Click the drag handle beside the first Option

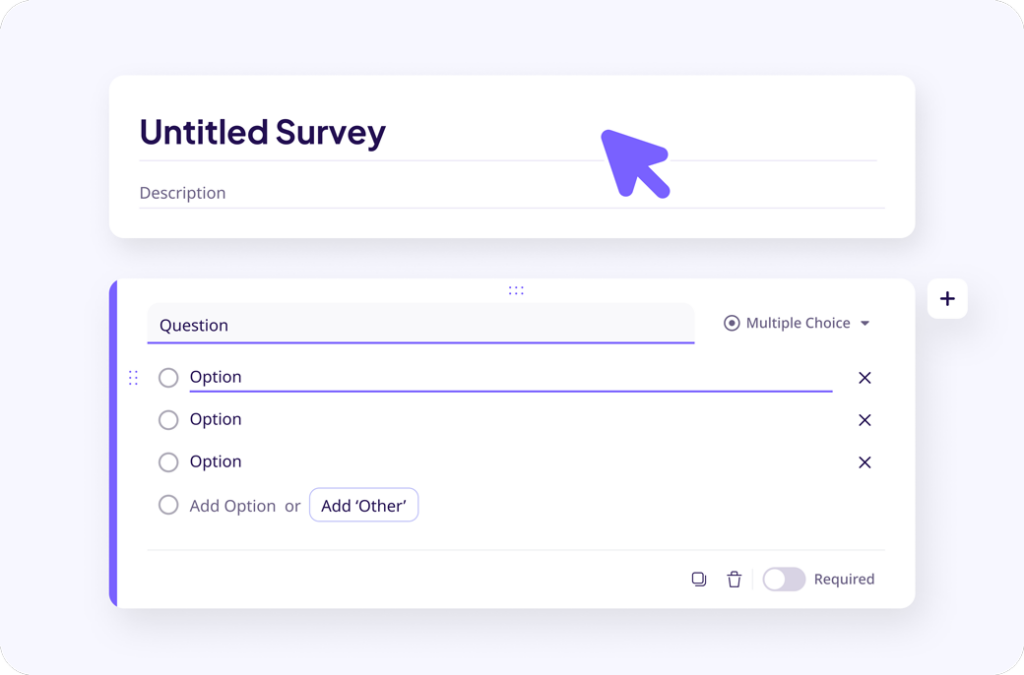click(133, 378)
